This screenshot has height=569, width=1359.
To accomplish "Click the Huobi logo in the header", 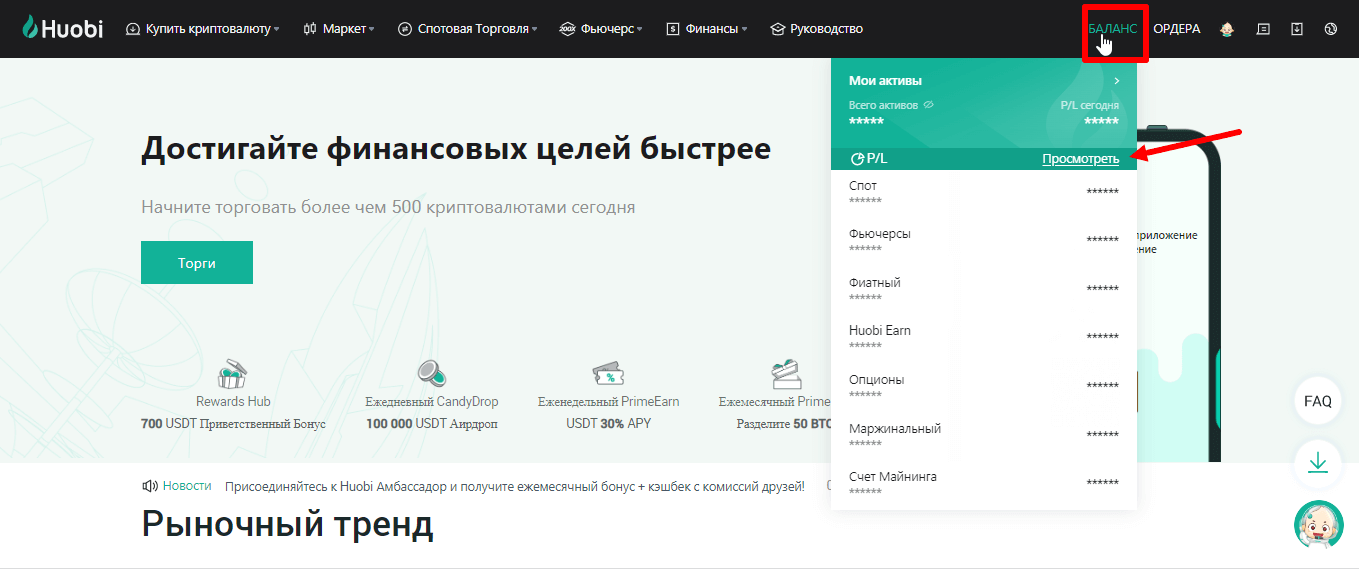I will tap(62, 29).
